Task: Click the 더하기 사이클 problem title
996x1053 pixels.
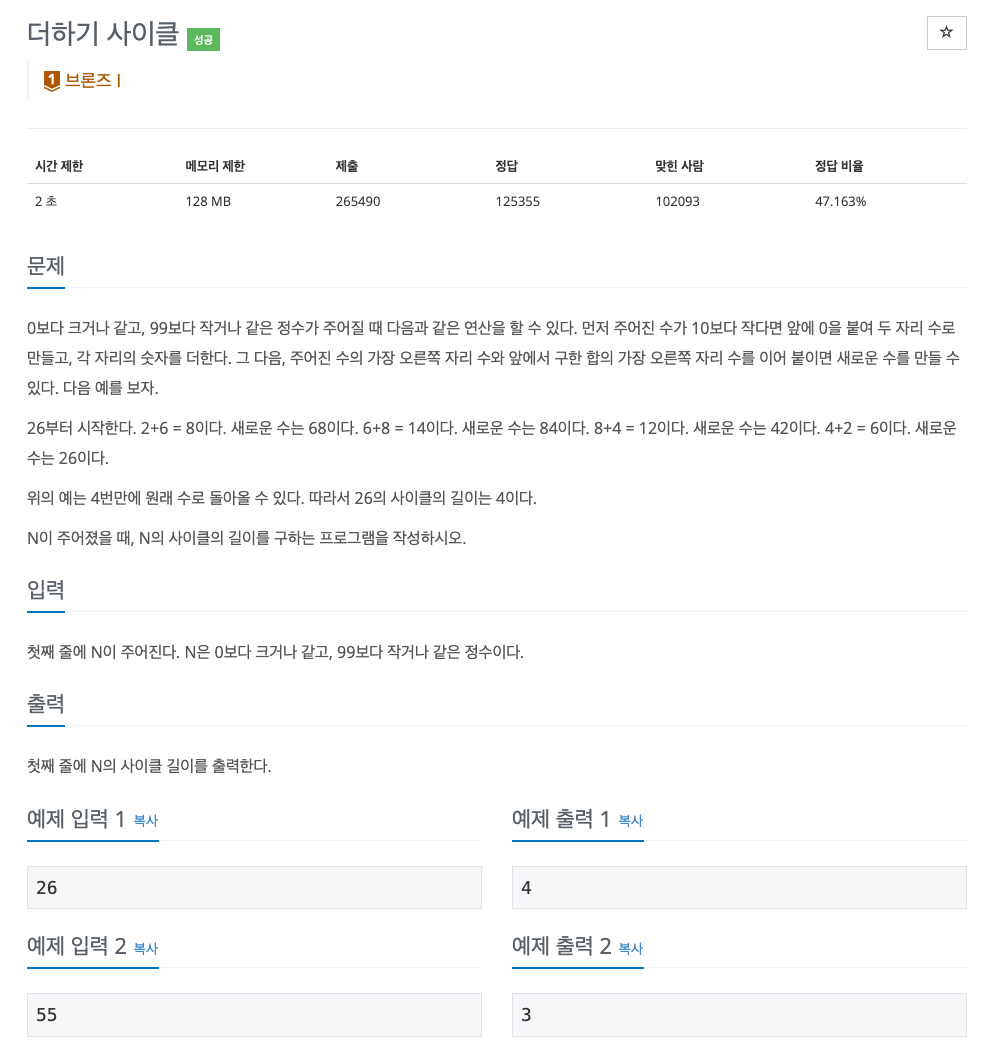Action: (x=103, y=33)
